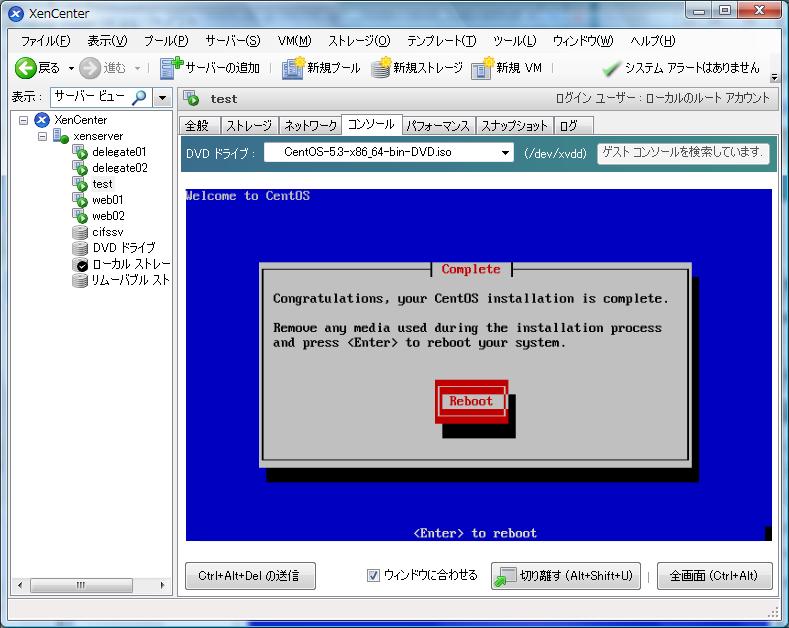
Task: Click the 切り離す (Alt+Shift+U) button
Action: point(566,576)
